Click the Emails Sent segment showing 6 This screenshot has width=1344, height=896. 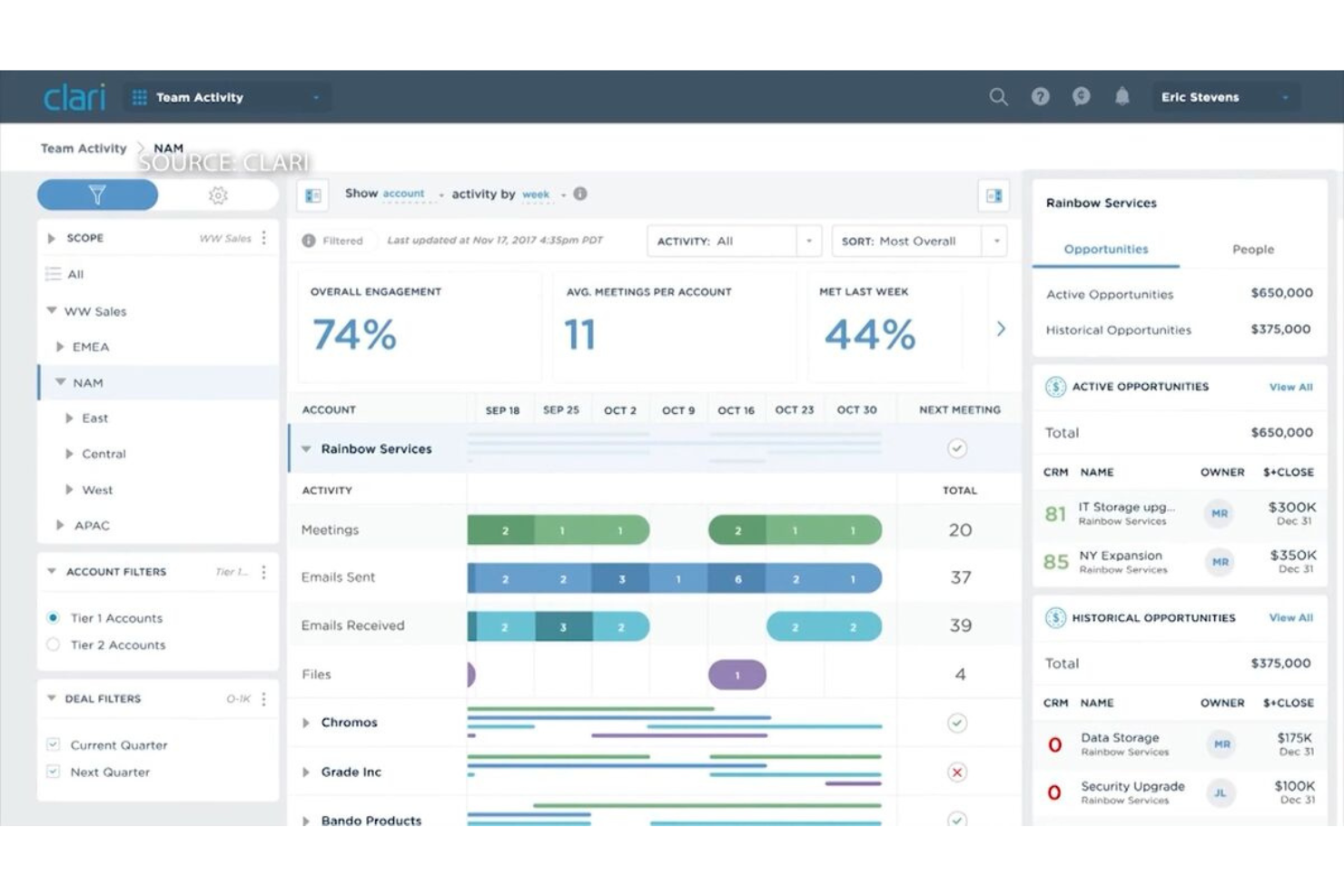click(x=737, y=578)
